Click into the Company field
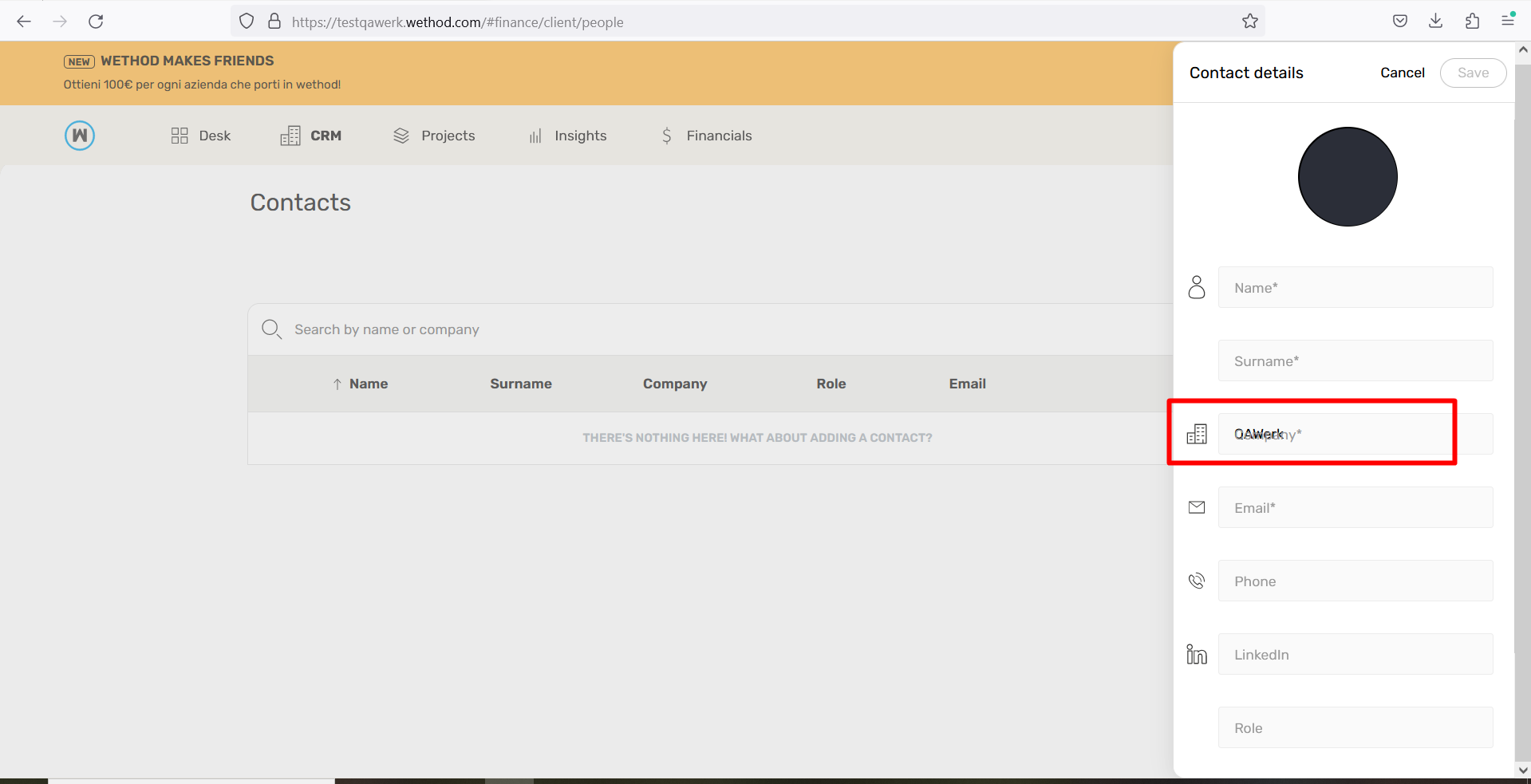Image resolution: width=1531 pixels, height=784 pixels. [x=1355, y=434]
